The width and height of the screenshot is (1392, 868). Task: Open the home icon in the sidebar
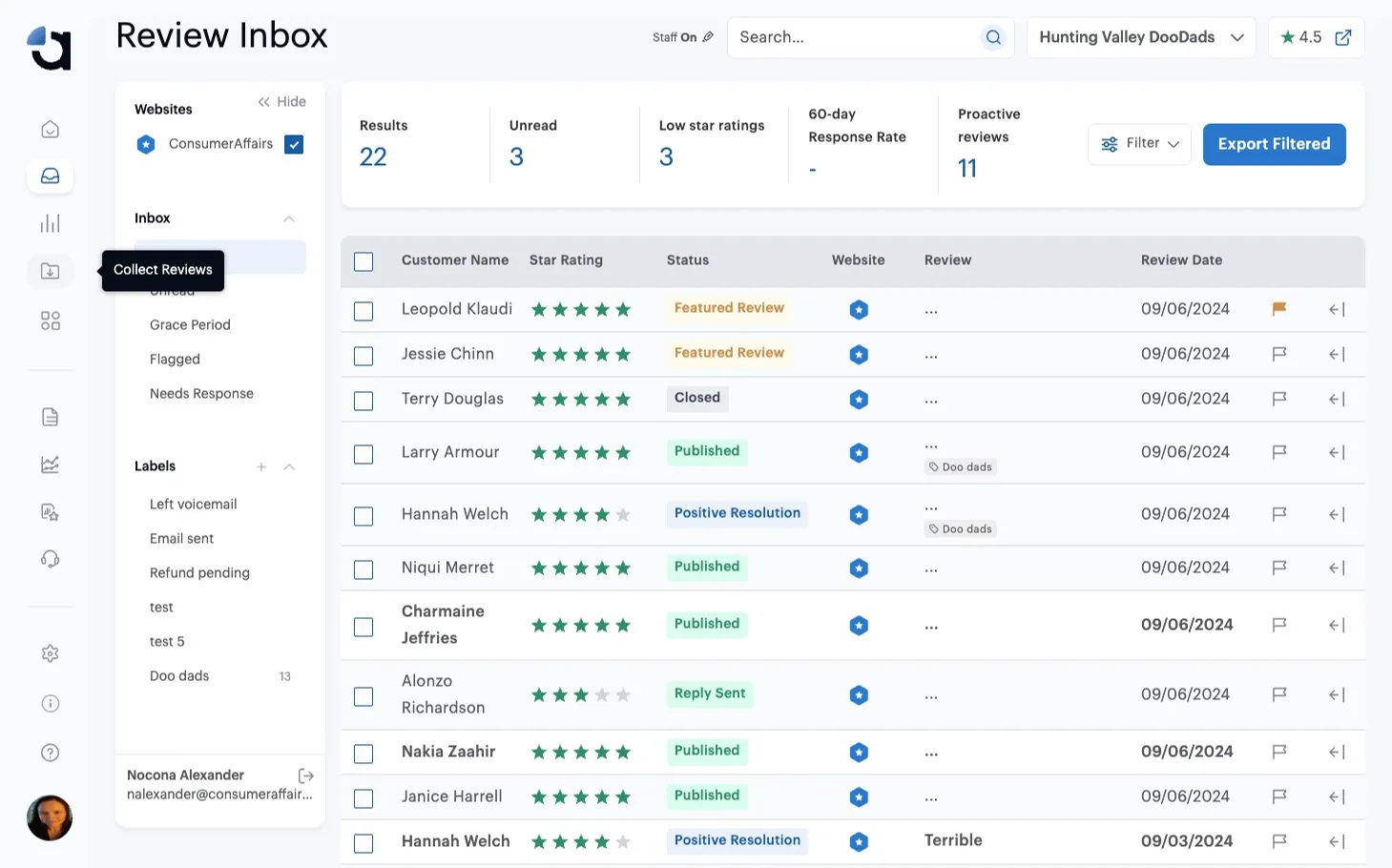pos(51,129)
